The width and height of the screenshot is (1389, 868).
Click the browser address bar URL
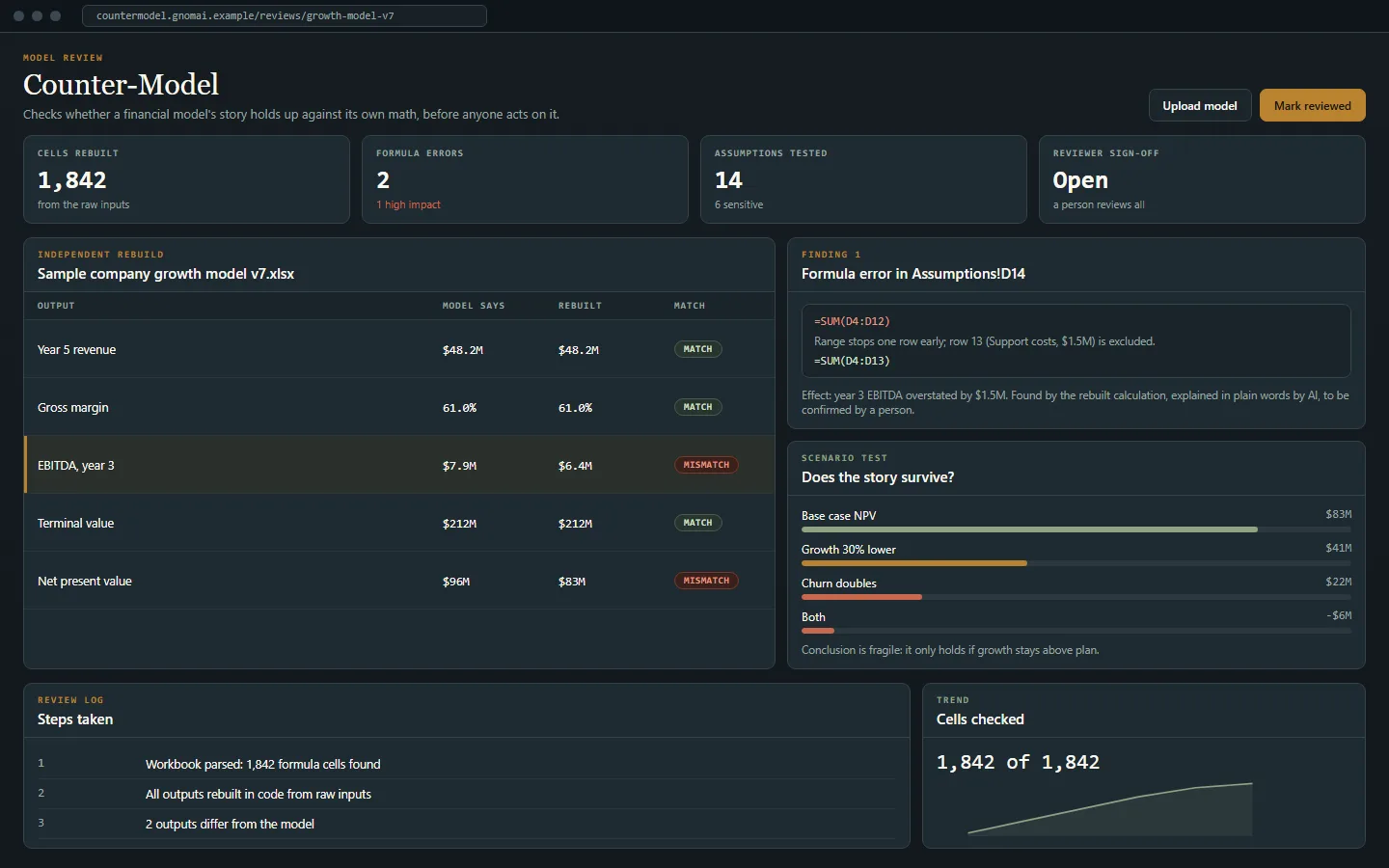[x=285, y=16]
